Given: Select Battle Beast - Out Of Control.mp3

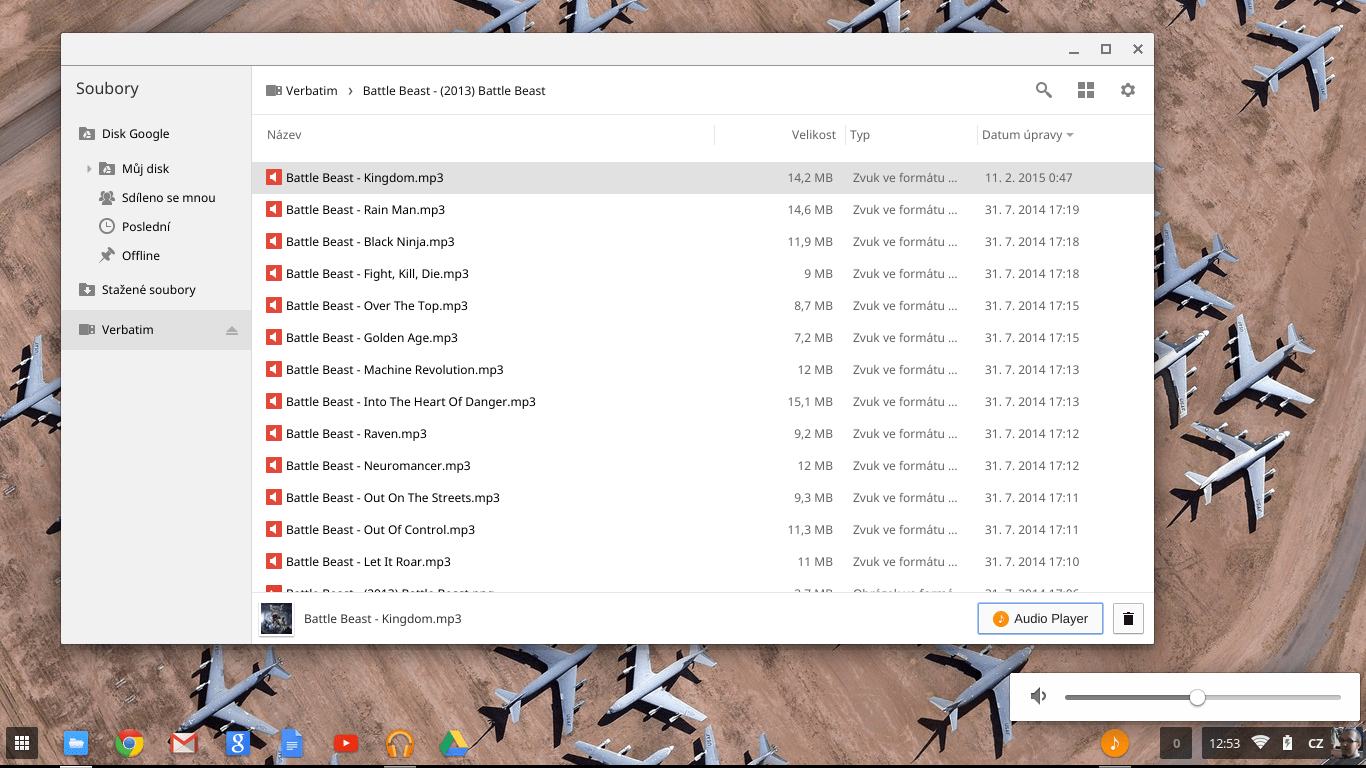Looking at the screenshot, I should tap(702, 530).
